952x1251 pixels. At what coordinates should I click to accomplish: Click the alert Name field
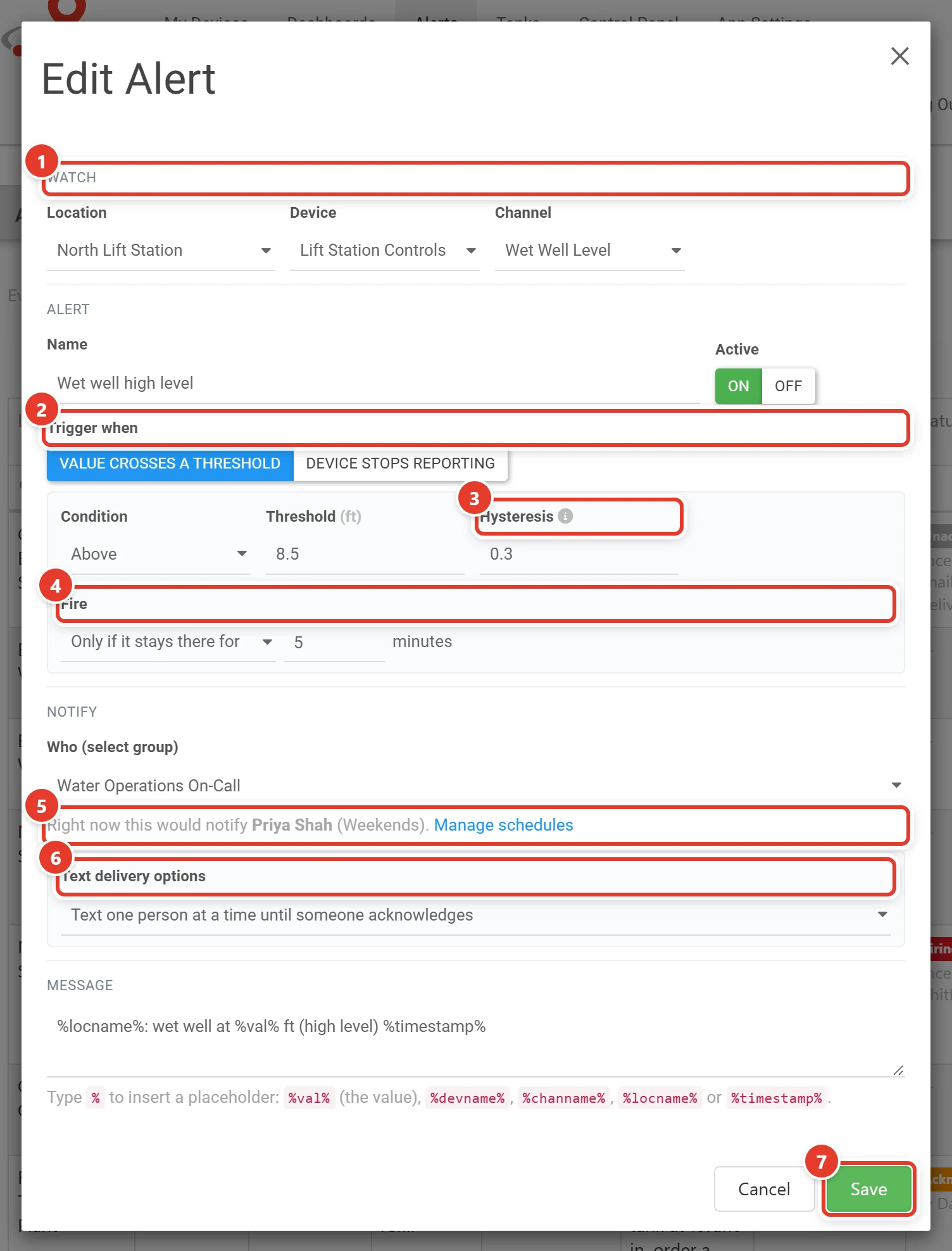(373, 384)
